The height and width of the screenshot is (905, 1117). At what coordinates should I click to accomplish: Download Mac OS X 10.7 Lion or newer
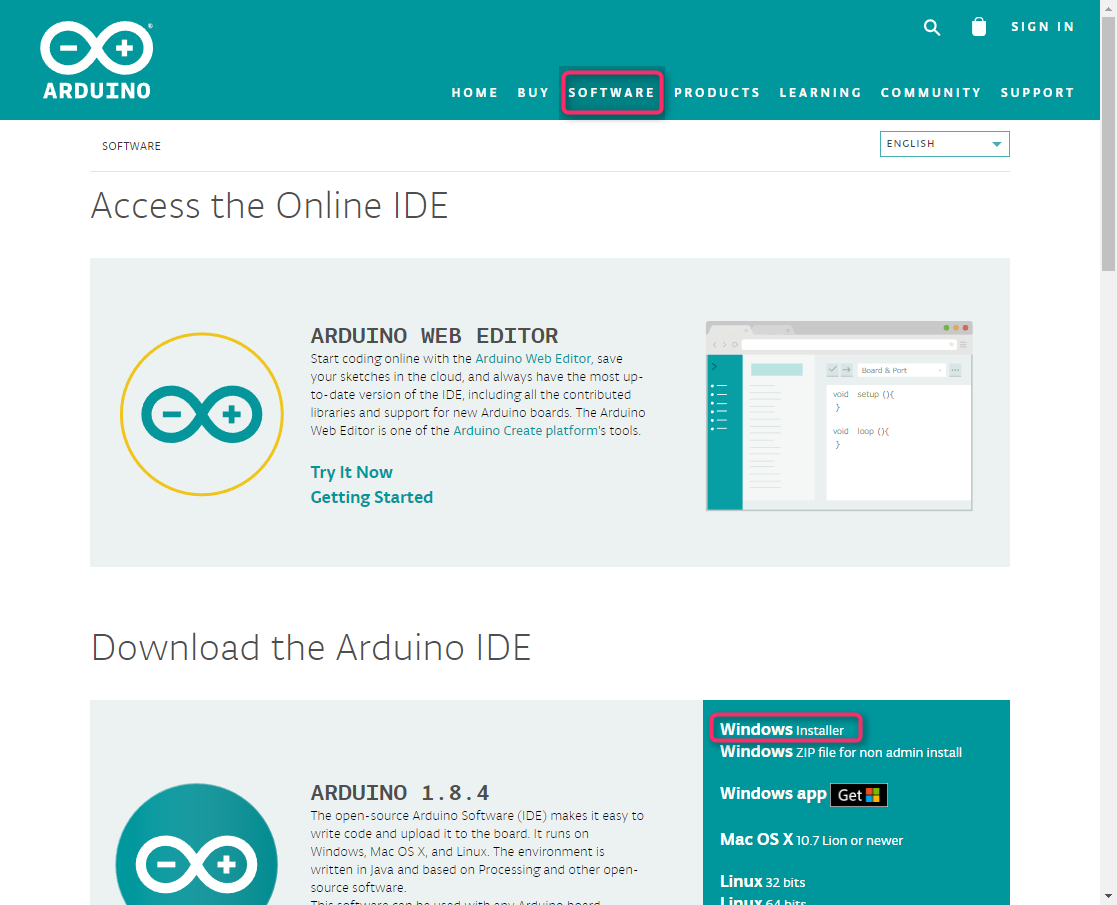click(811, 839)
